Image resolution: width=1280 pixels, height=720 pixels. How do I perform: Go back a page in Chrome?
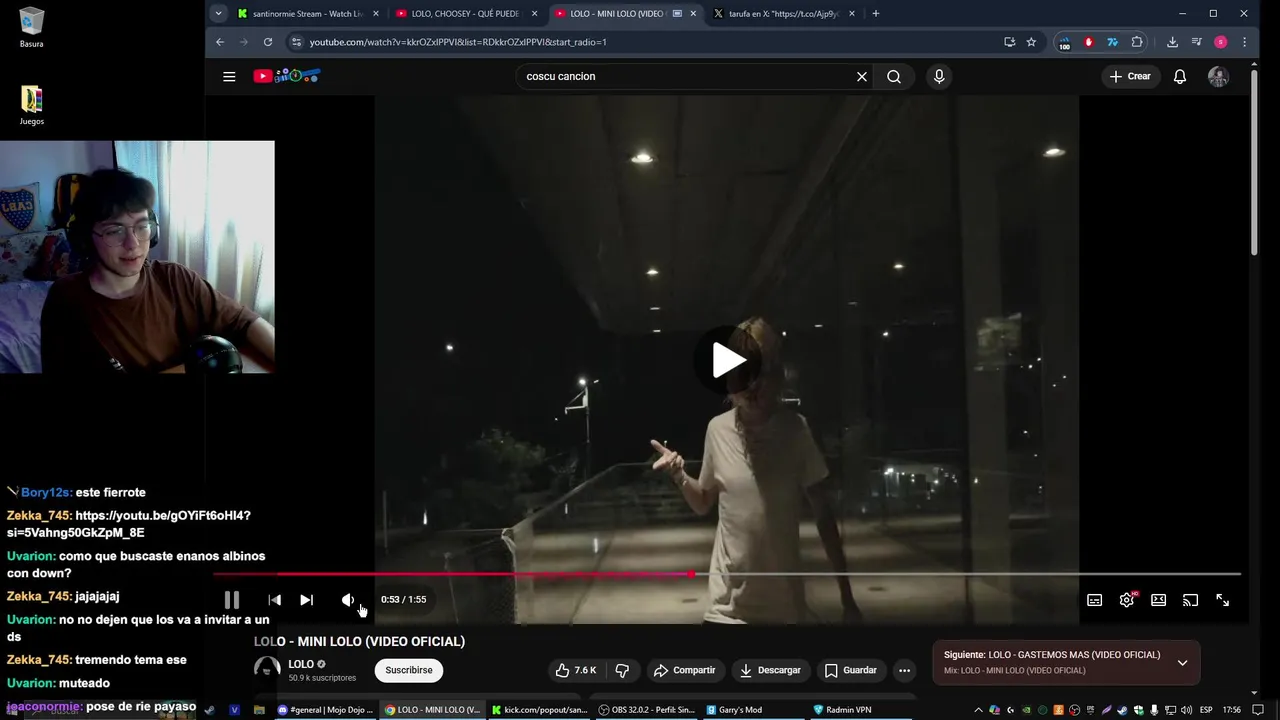click(220, 42)
